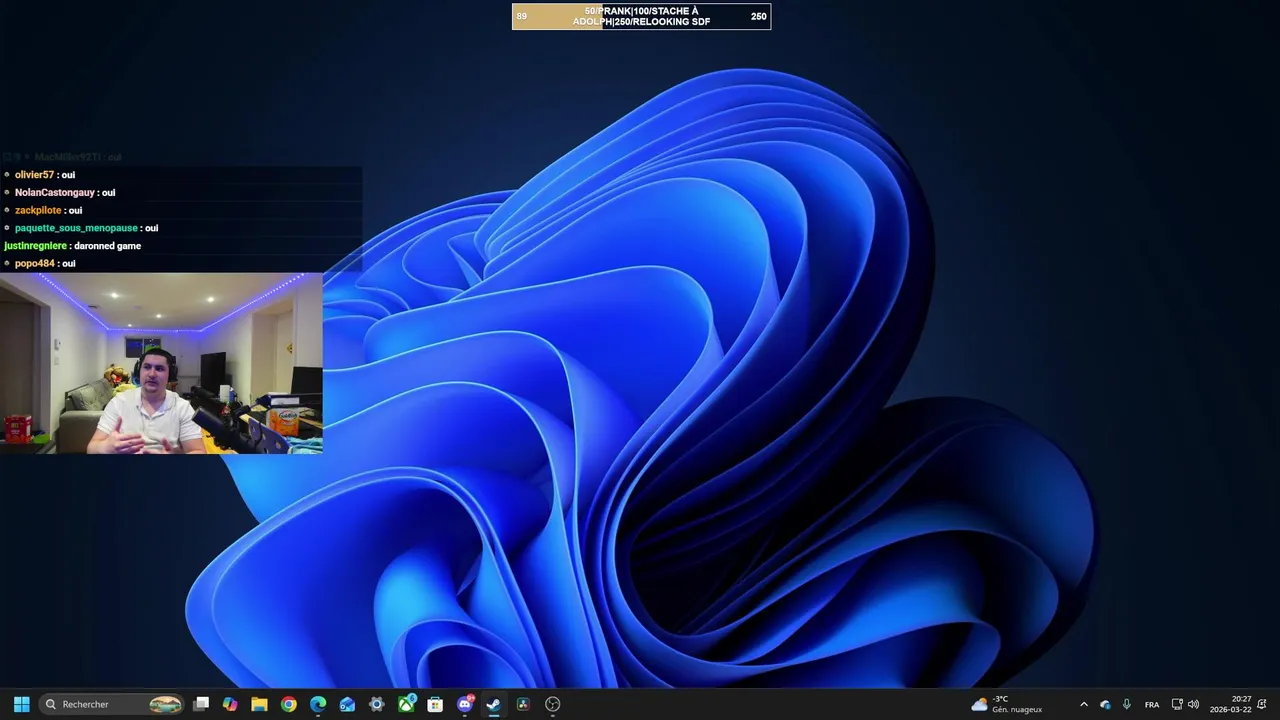The height and width of the screenshot is (720, 1280).
Task: Click the Rechercher search box in taskbar
Action: 112,704
